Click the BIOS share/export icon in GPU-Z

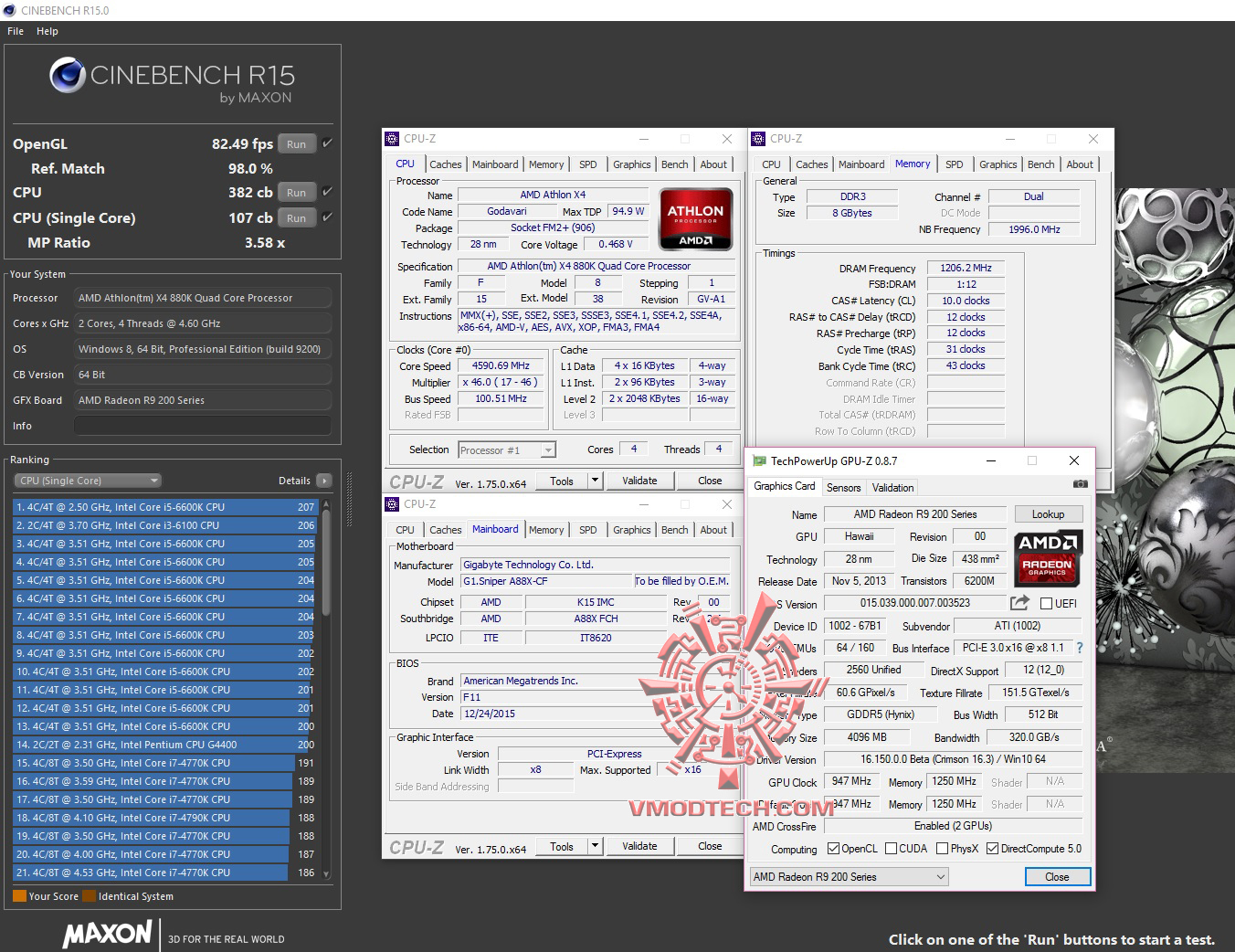[x=1019, y=603]
